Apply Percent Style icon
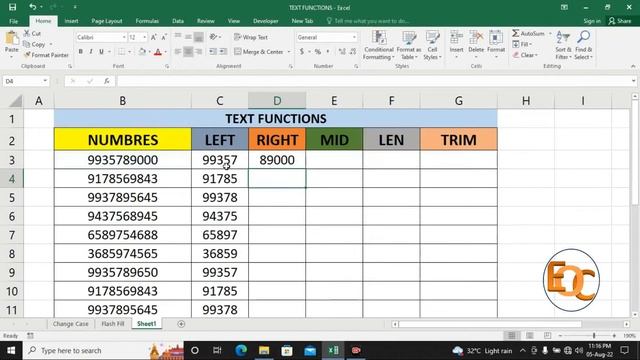This screenshot has width=640, height=360. 318,52
